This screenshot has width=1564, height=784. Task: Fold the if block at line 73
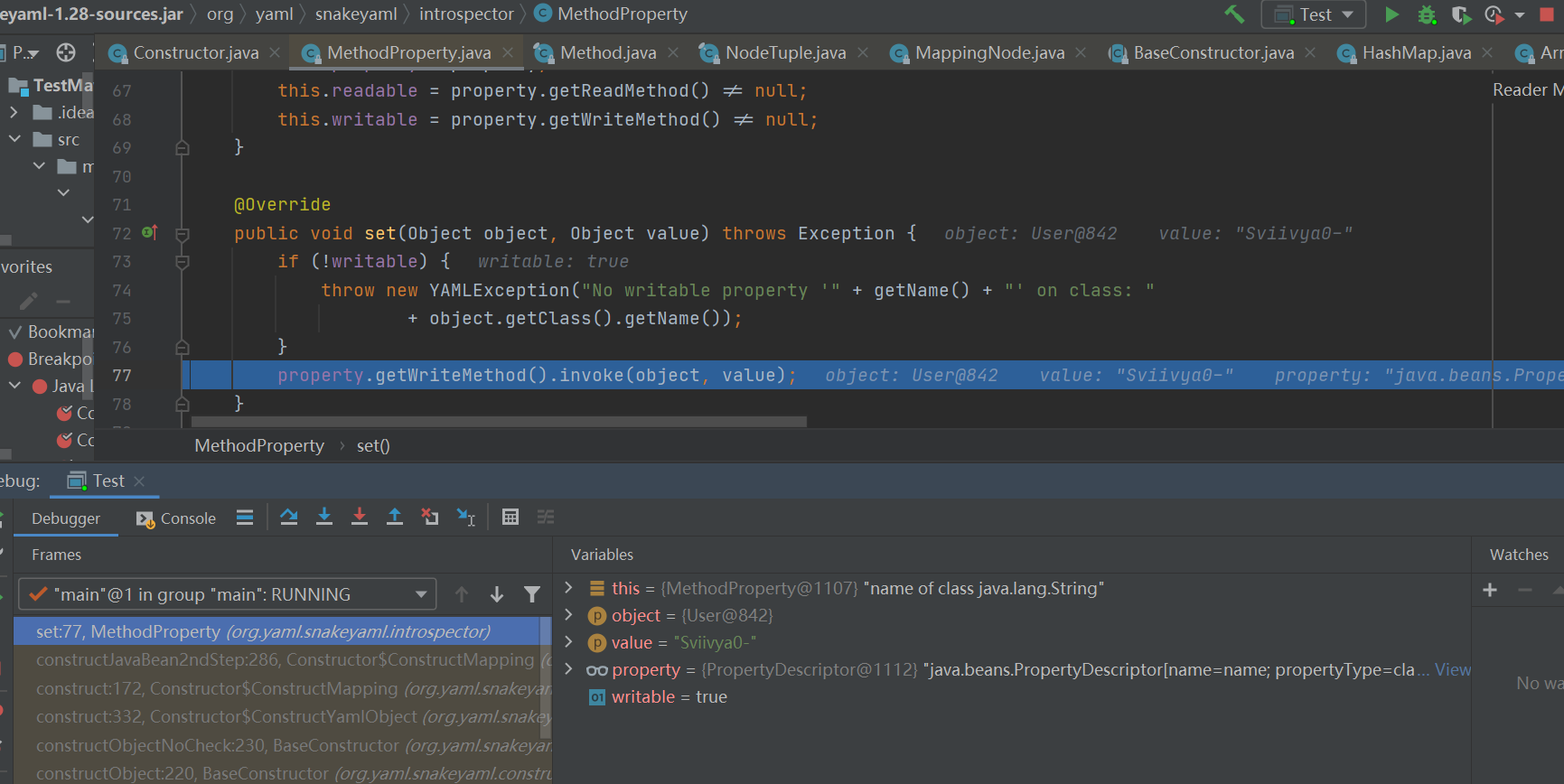182,262
